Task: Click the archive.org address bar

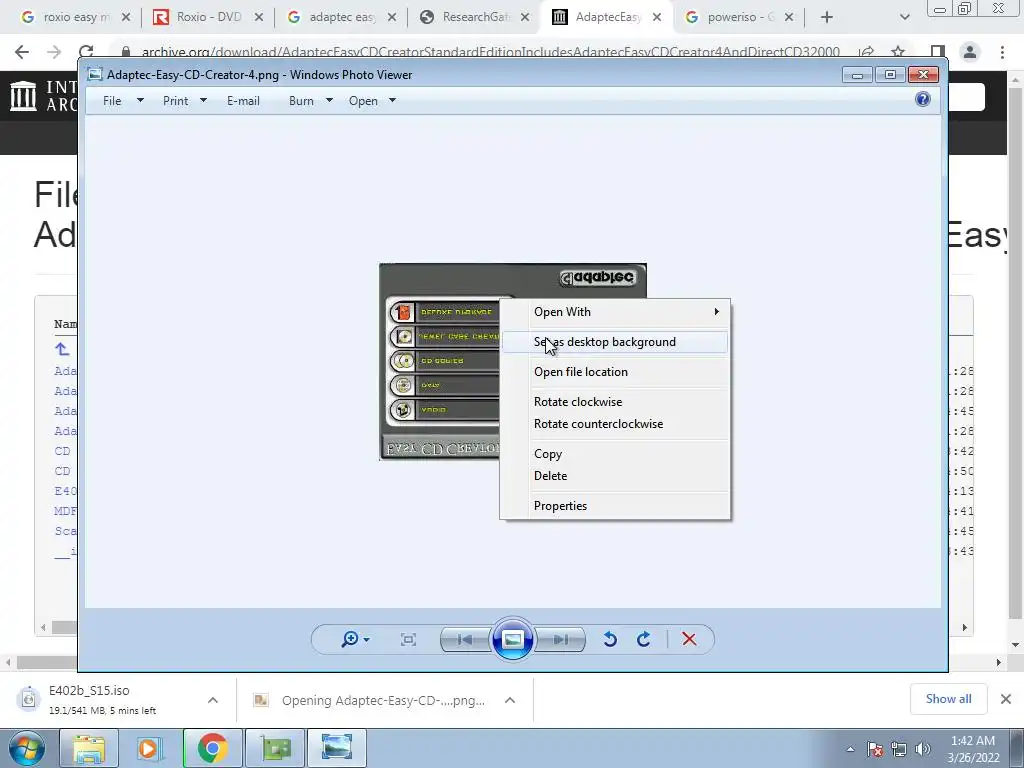Action: (x=490, y=52)
